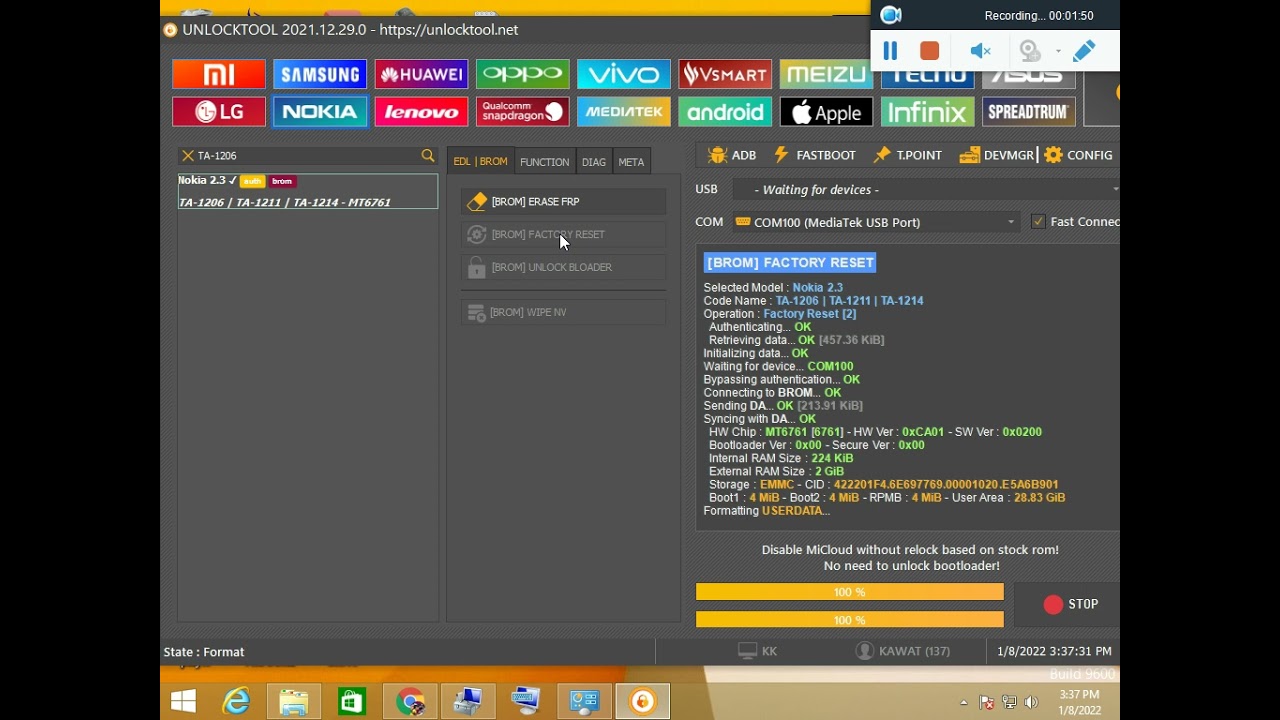1280x720 pixels.
Task: Open Internet Explorer from taskbar
Action: pos(236,701)
